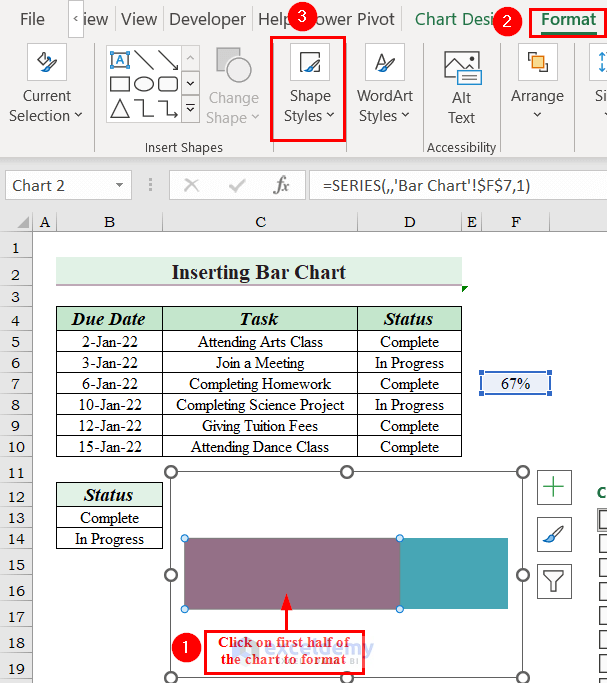Click the '10-Jan-22' date cell
This screenshot has height=683, width=607.
tap(109, 405)
